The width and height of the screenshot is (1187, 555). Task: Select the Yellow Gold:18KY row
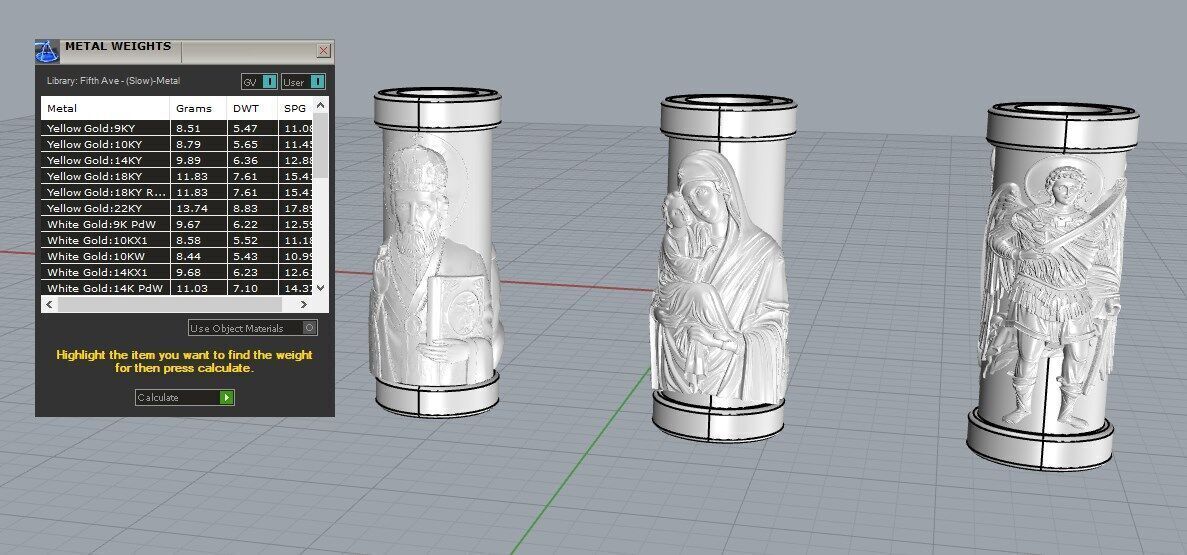pos(176,176)
